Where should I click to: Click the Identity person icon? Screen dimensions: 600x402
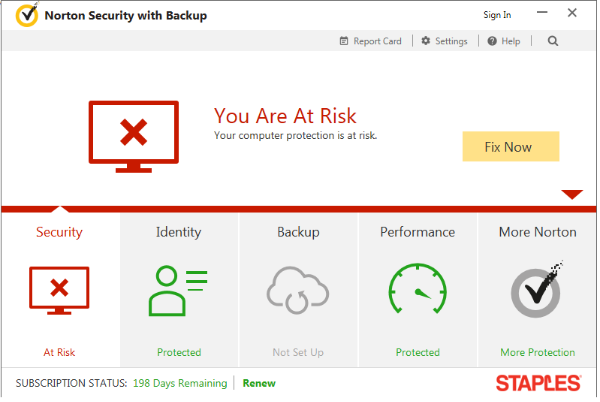(x=178, y=290)
